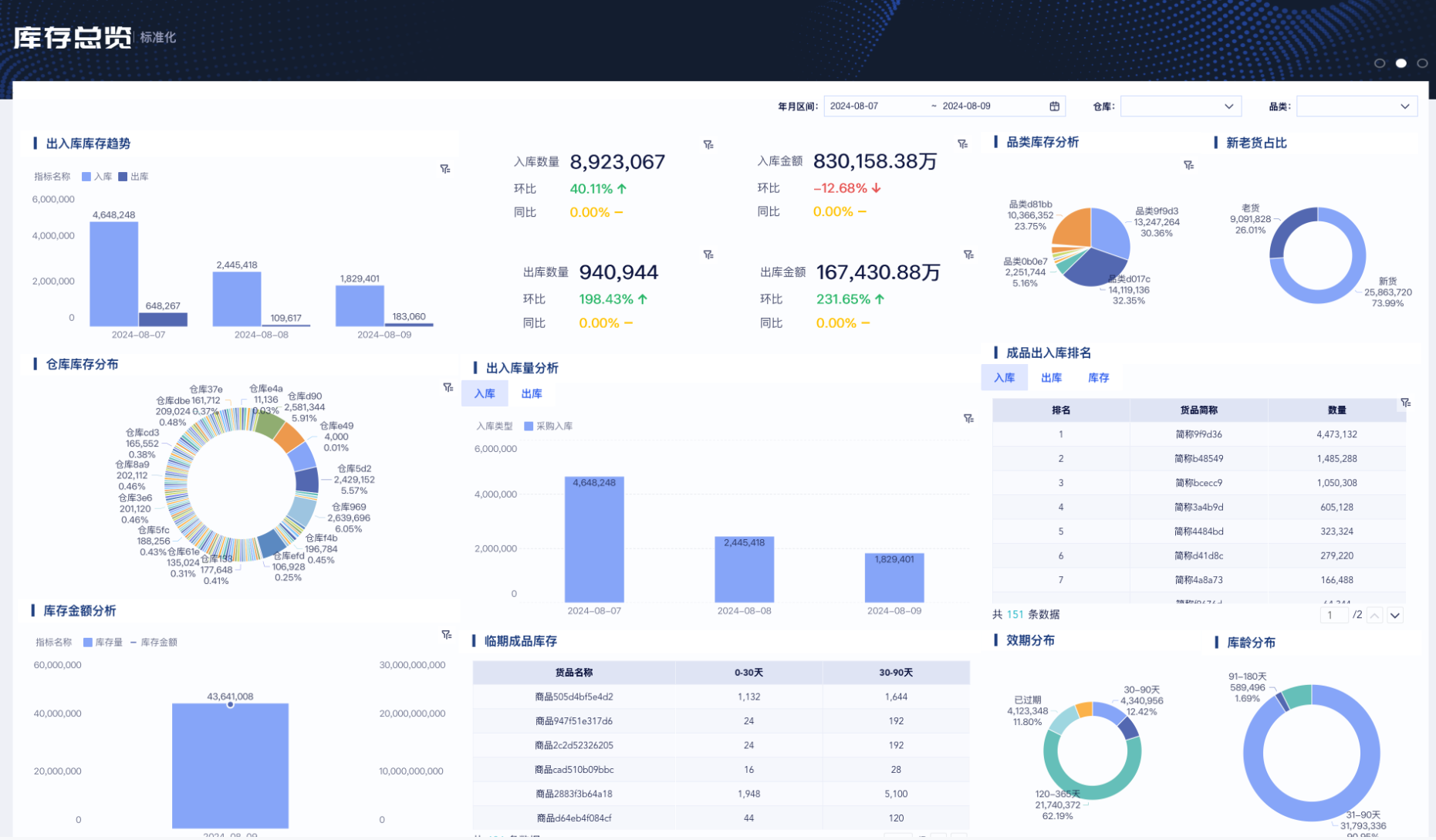Open the 品类 dropdown
Viewport: 1436px width, 840px height.
tap(1357, 106)
